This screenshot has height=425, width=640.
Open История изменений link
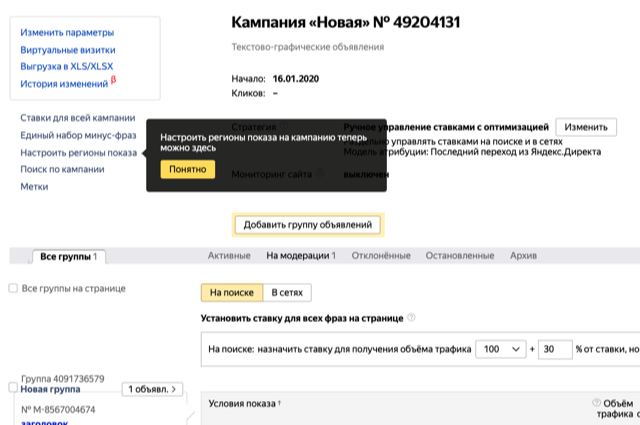(x=64, y=84)
